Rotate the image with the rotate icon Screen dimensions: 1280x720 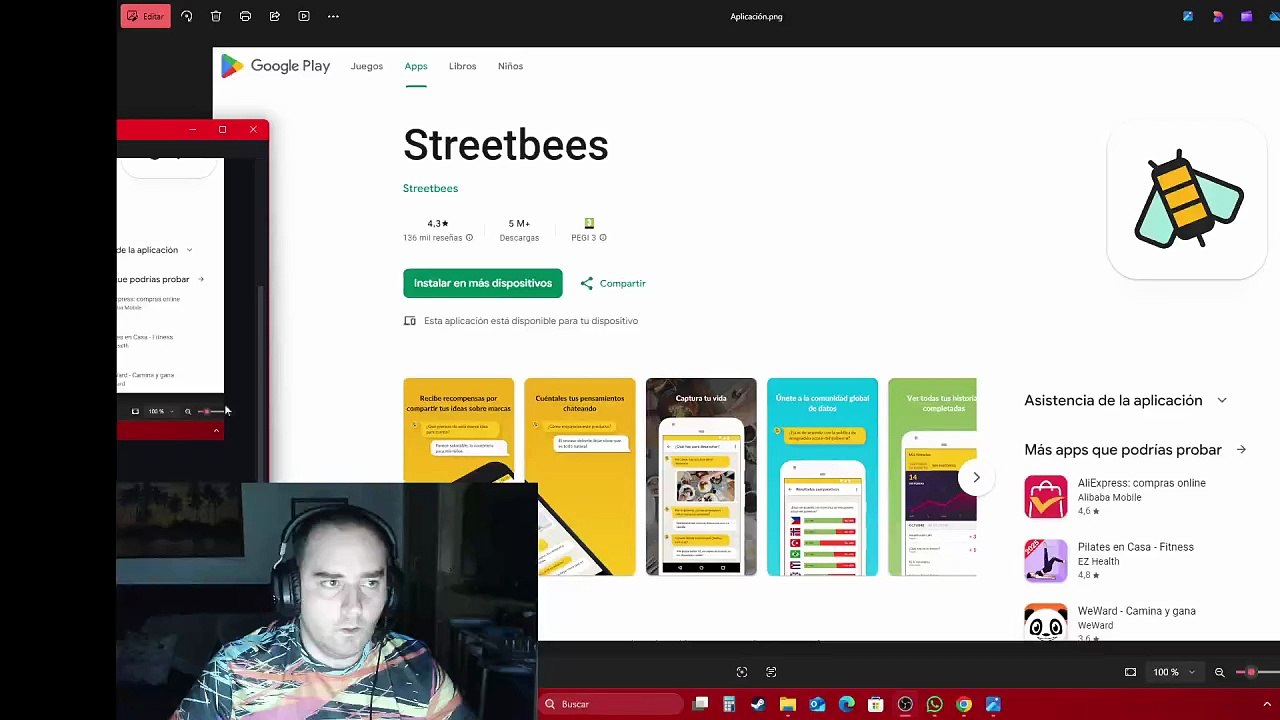click(x=186, y=16)
